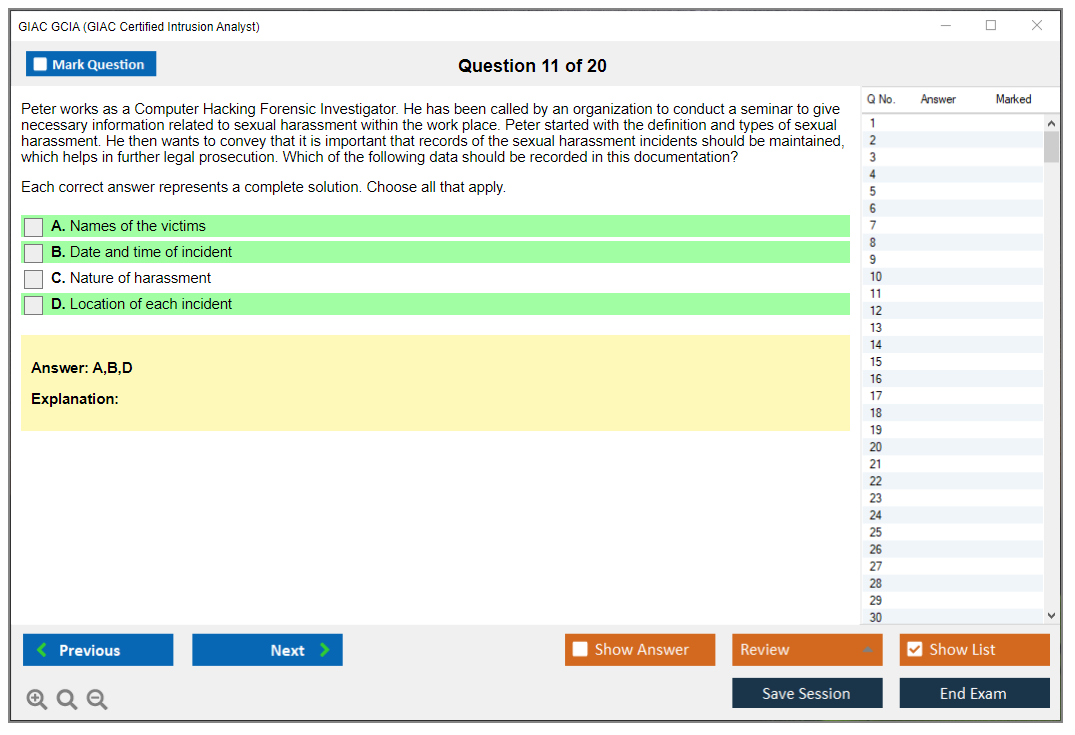The image size is (1075, 735).
Task: Select checkbox B Date and time of incident
Action: [x=34, y=253]
